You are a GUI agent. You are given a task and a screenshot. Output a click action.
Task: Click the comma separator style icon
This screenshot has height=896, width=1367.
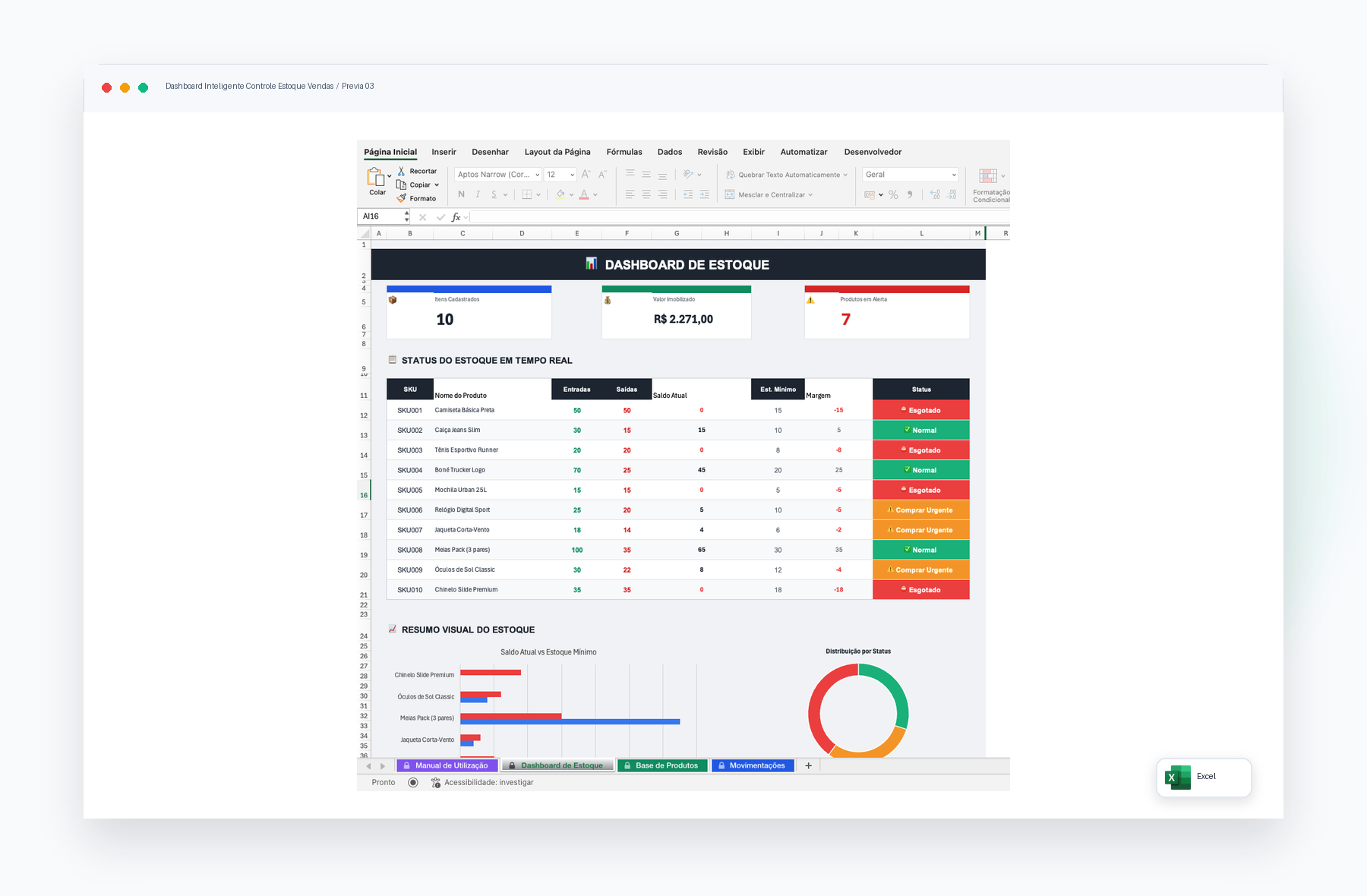coord(910,194)
